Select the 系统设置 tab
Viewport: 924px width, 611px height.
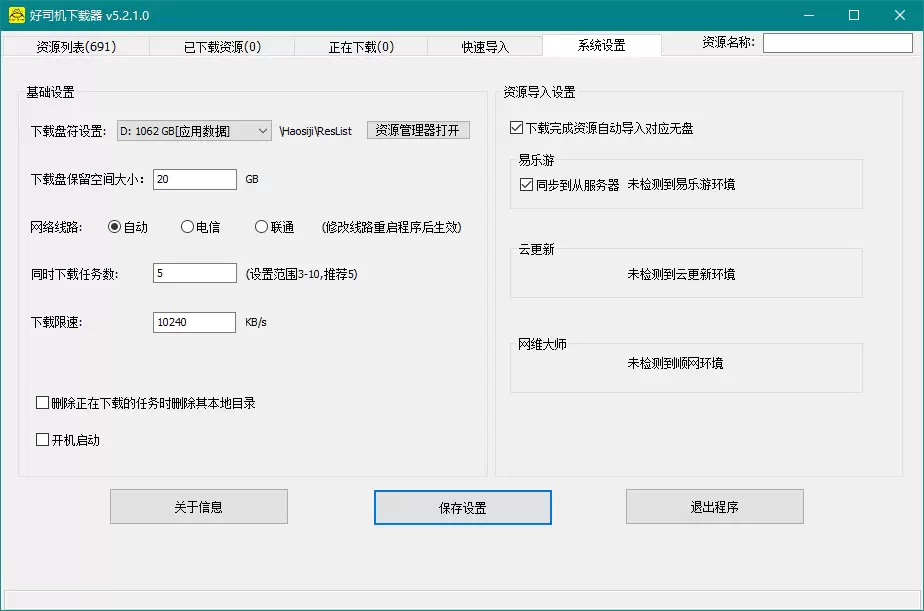(602, 45)
